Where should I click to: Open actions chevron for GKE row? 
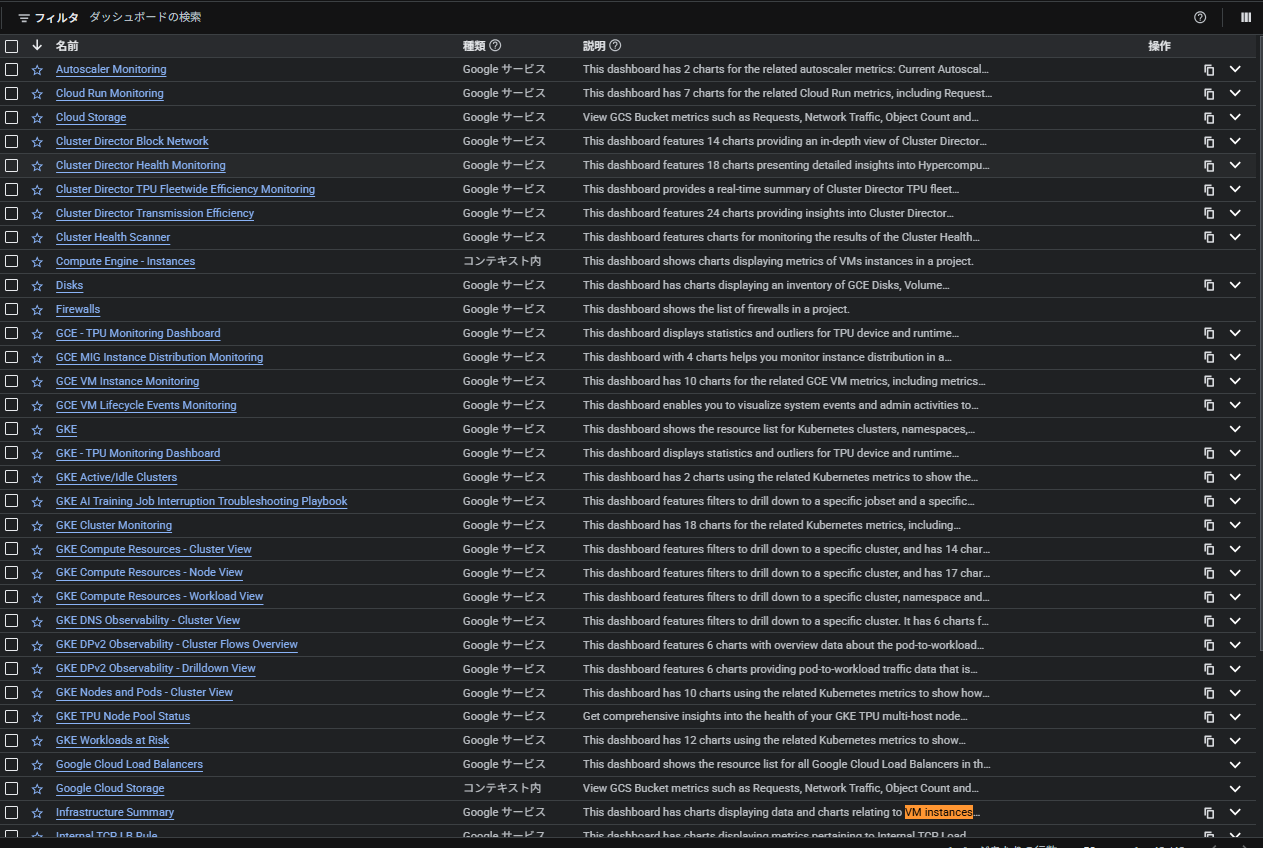[x=1235, y=430]
